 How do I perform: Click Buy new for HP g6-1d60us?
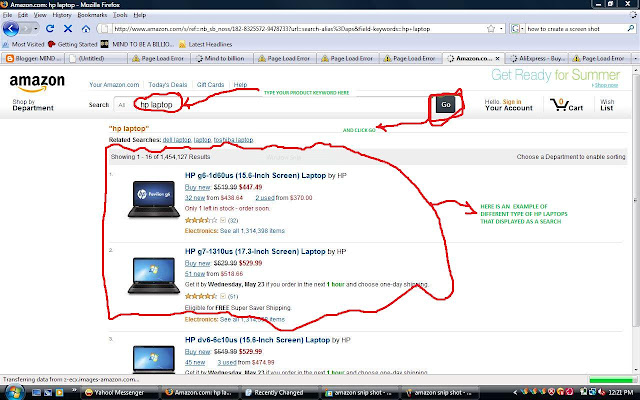(198, 187)
